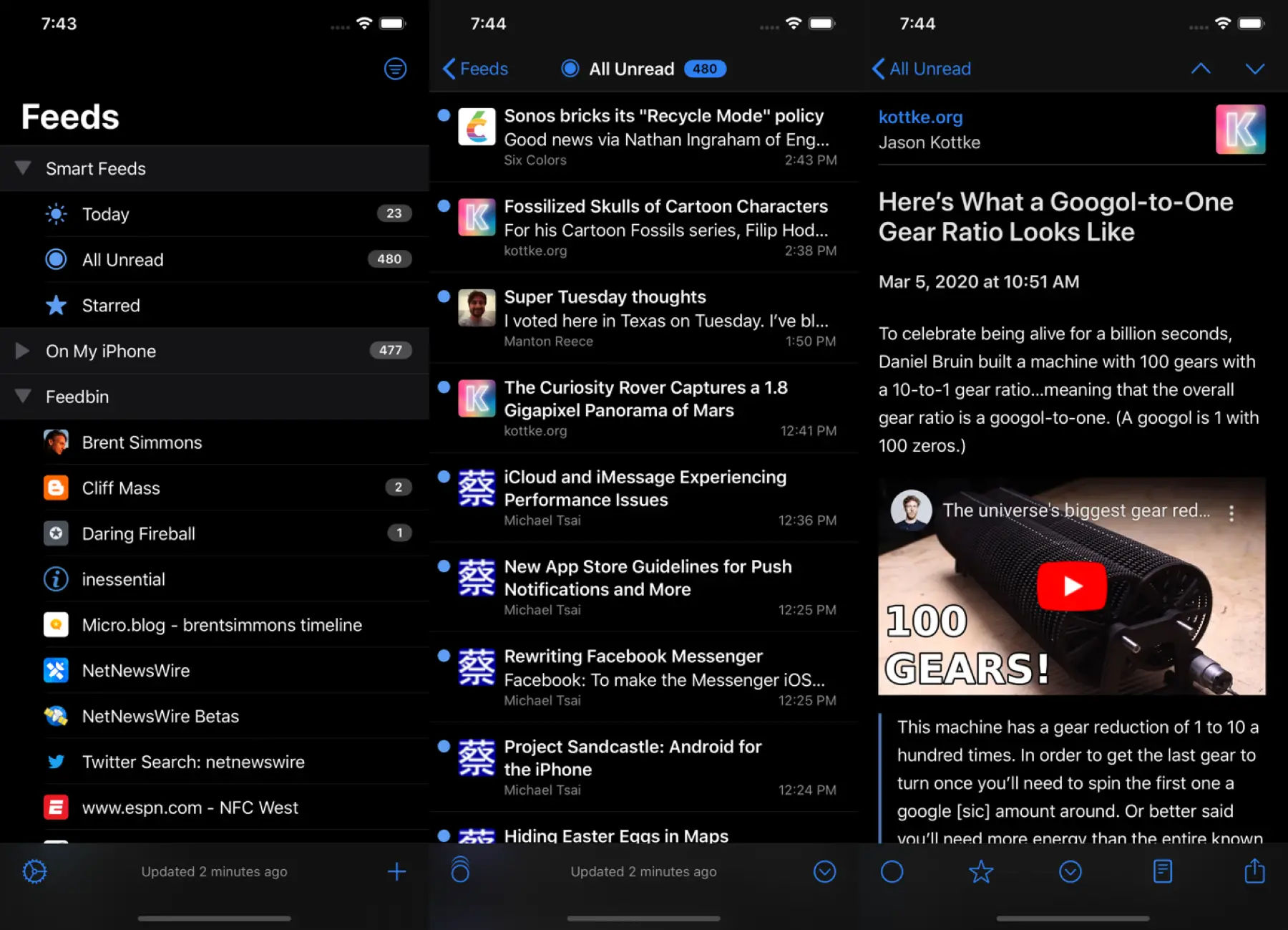
Task: Tap Manton Reece avatar on Super Tuesday article
Action: click(477, 308)
